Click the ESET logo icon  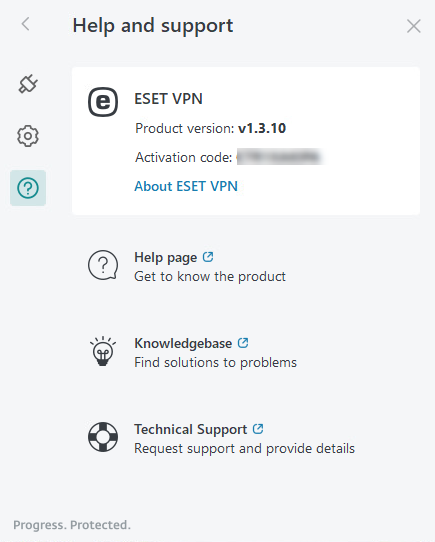(103, 102)
